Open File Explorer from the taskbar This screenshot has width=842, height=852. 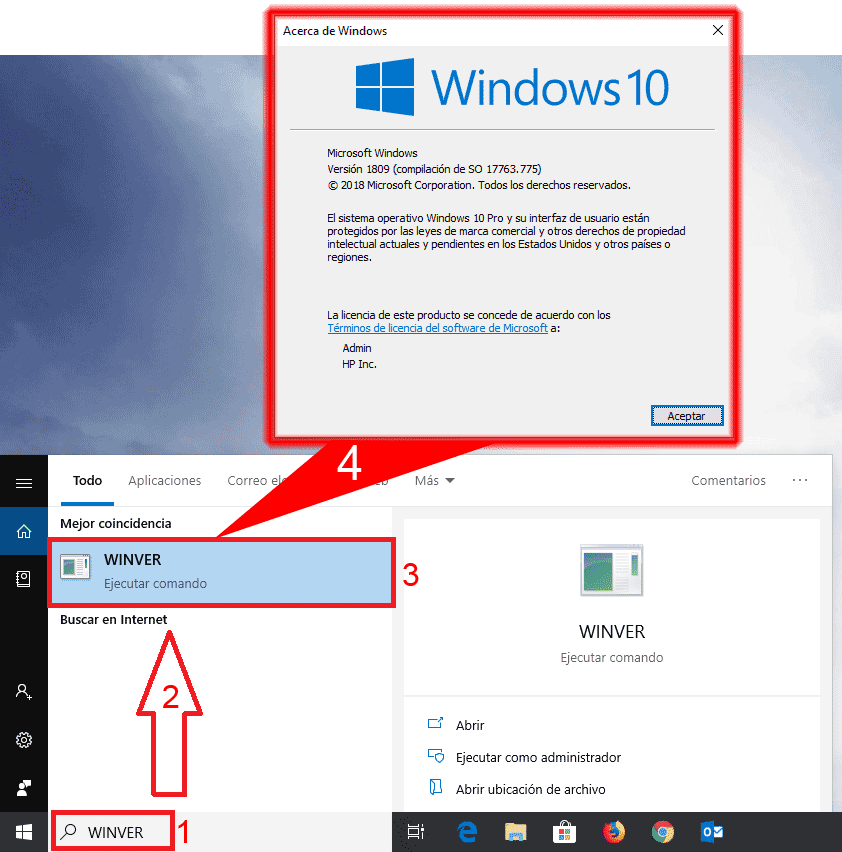pos(515,831)
